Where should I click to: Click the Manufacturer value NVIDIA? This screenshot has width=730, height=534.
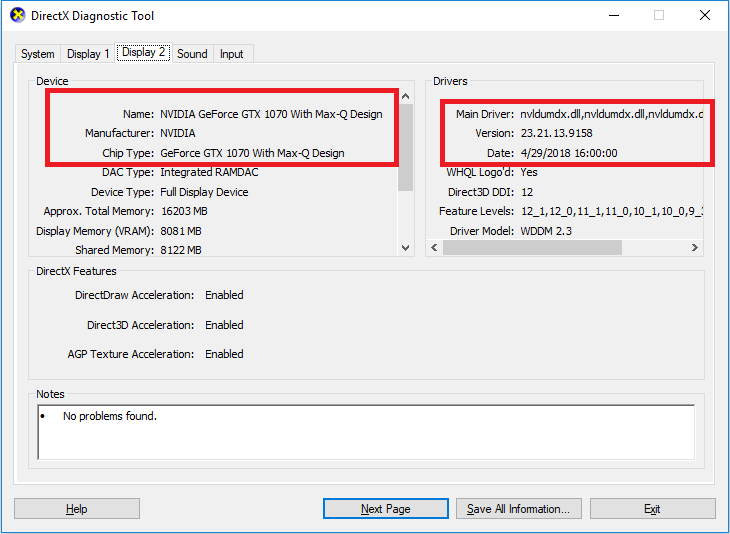pyautogui.click(x=178, y=134)
